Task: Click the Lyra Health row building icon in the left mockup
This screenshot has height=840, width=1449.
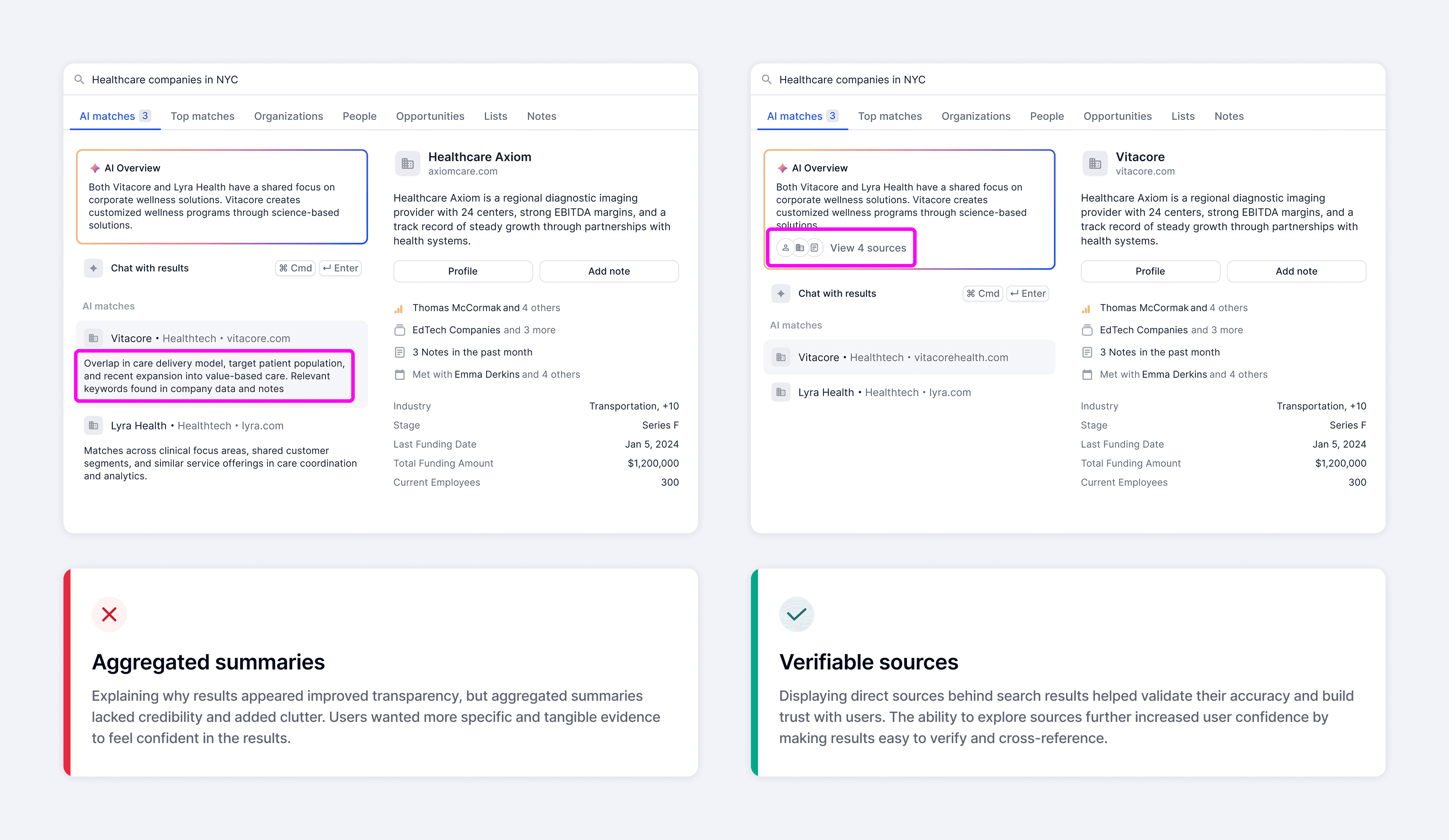Action: [x=93, y=425]
